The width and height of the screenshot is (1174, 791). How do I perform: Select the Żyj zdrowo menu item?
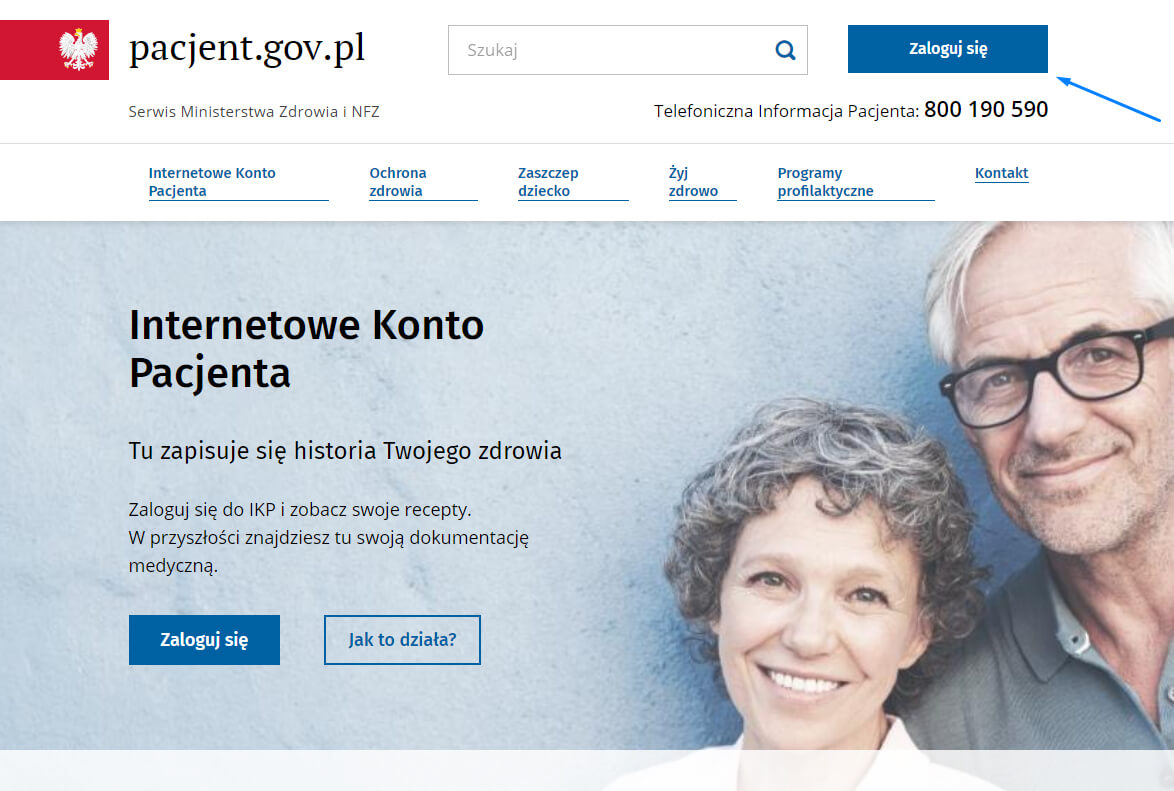[693, 181]
